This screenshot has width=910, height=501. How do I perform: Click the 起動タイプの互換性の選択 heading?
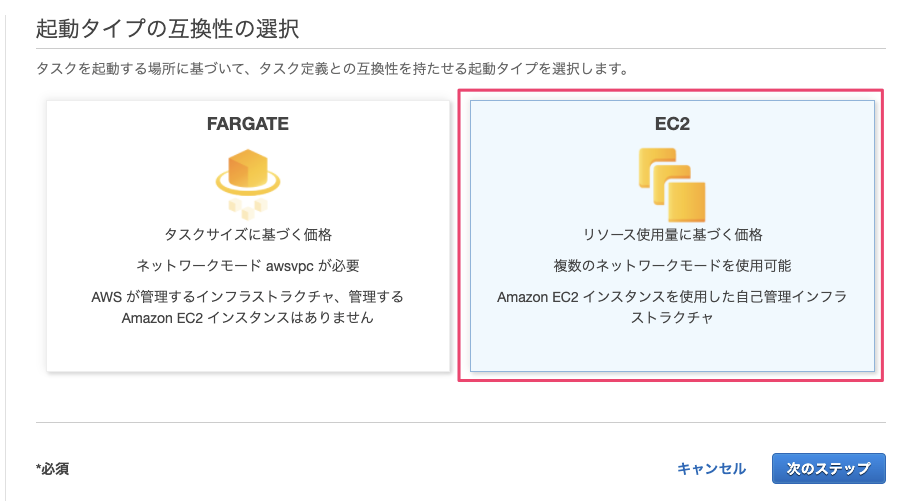(x=167, y=28)
